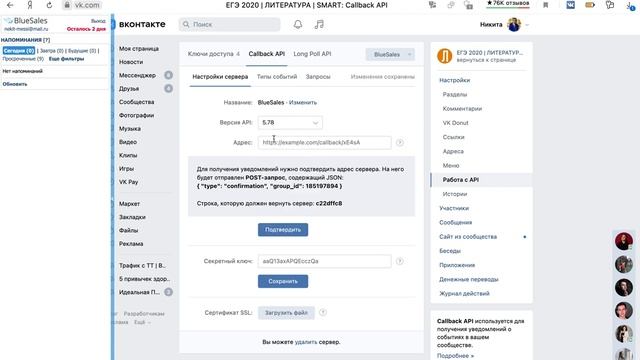This screenshot has width=640, height=360.
Task: Open Action log in settings menu
Action: pos(464,293)
